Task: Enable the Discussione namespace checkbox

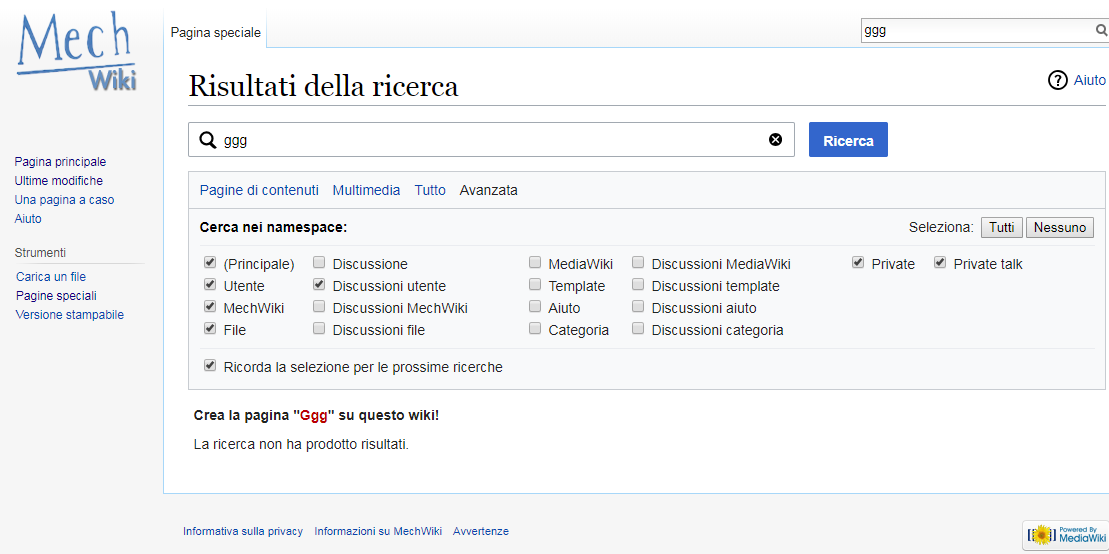Action: pyautogui.click(x=319, y=264)
